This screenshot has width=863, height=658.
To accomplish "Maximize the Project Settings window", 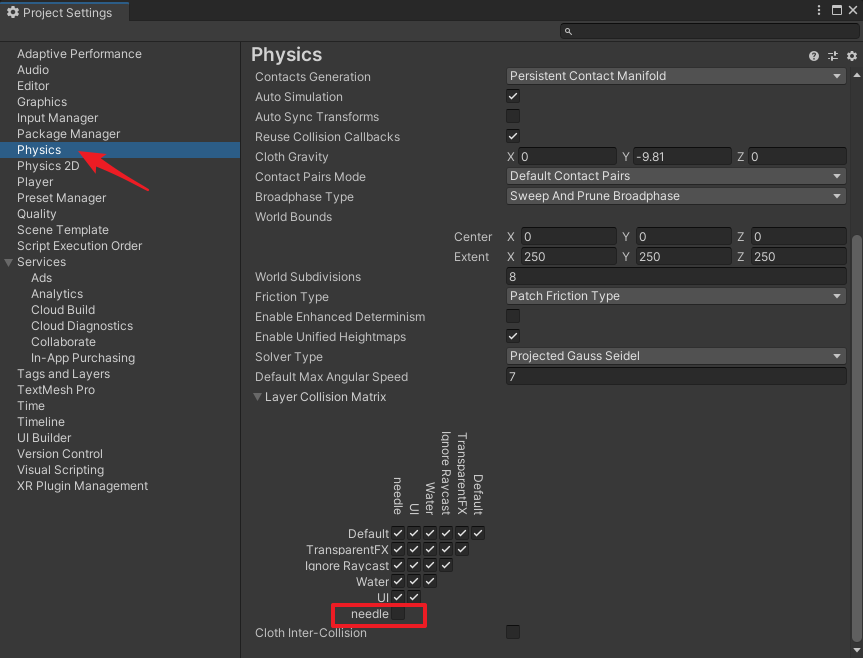I will pos(837,10).
